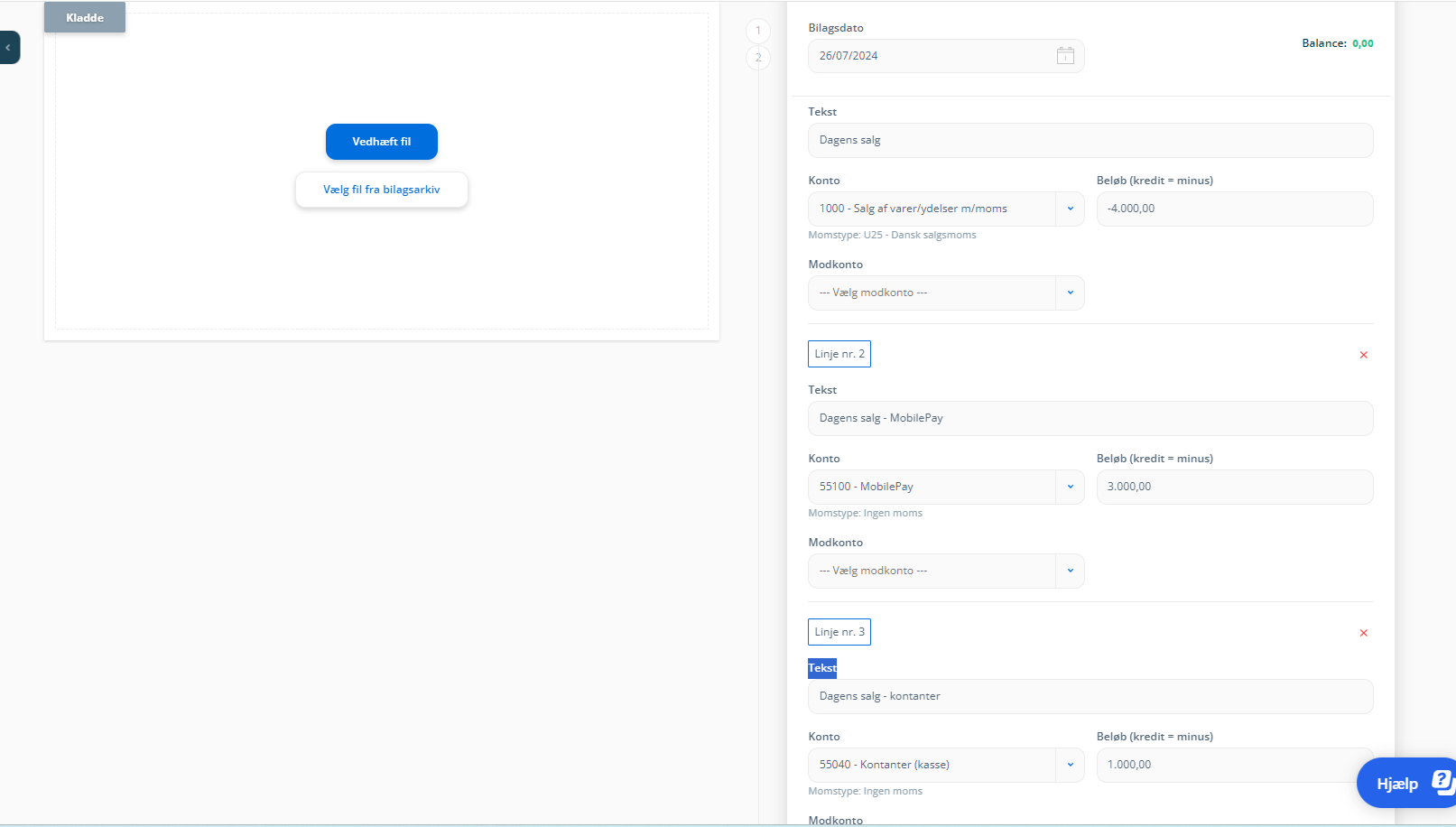Remove Linje nr. 3 using red X
This screenshot has width=1456, height=827.
1363,633
